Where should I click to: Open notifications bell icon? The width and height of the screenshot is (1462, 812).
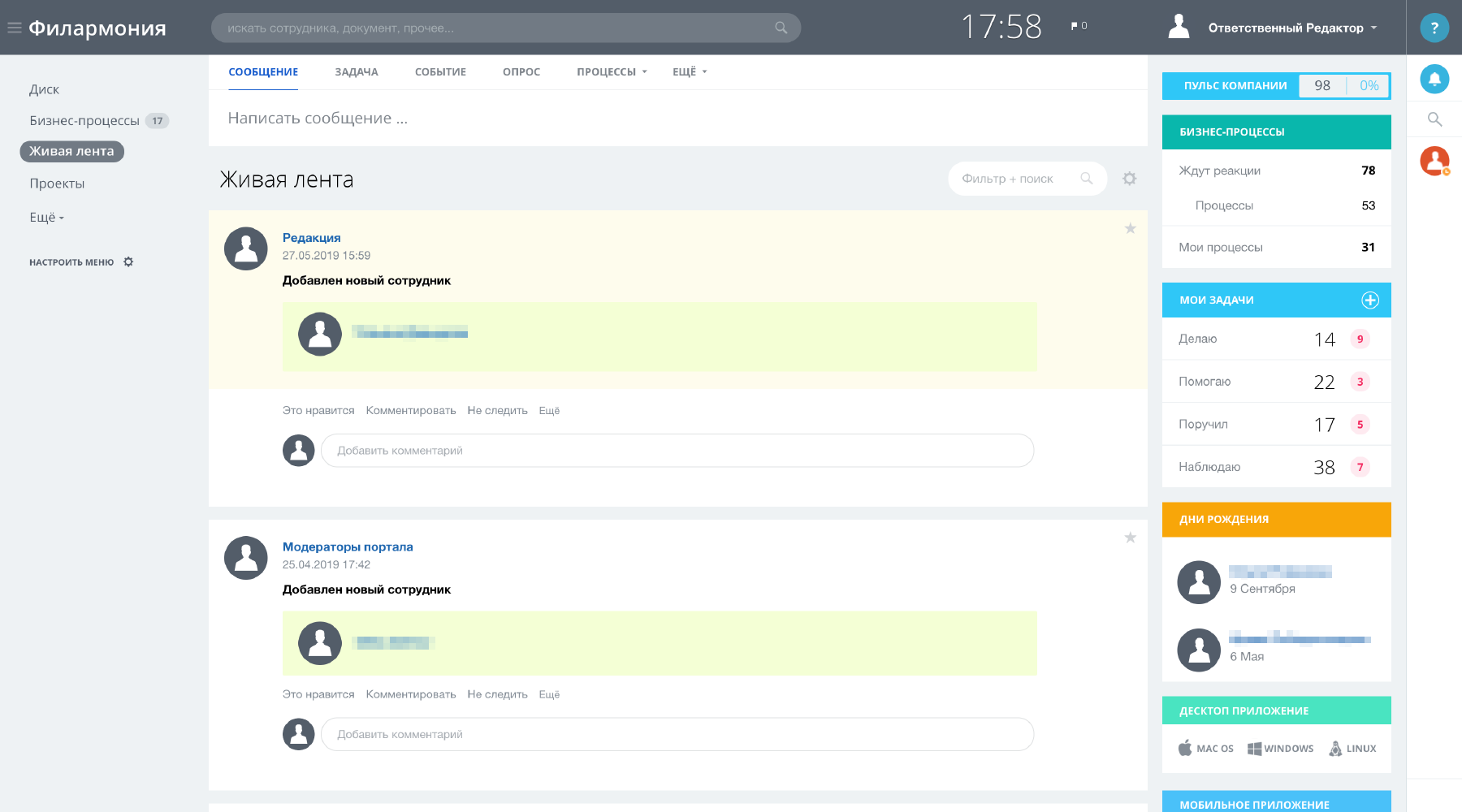coord(1434,79)
